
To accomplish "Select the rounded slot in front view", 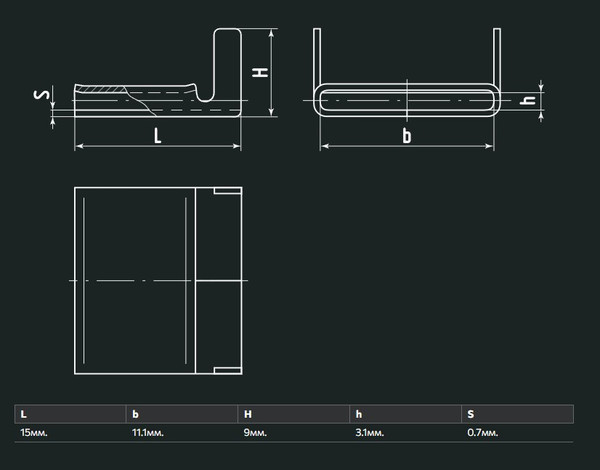I will pyautogui.click(x=406, y=101).
